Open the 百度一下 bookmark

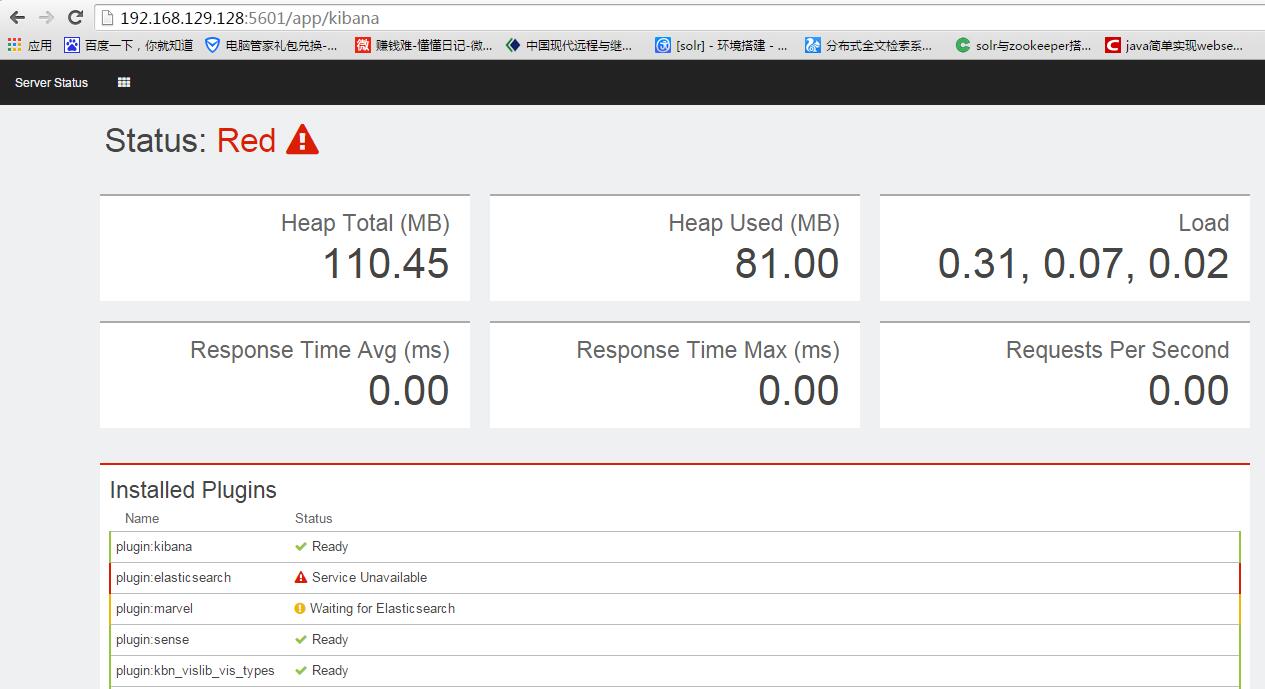(x=129, y=45)
